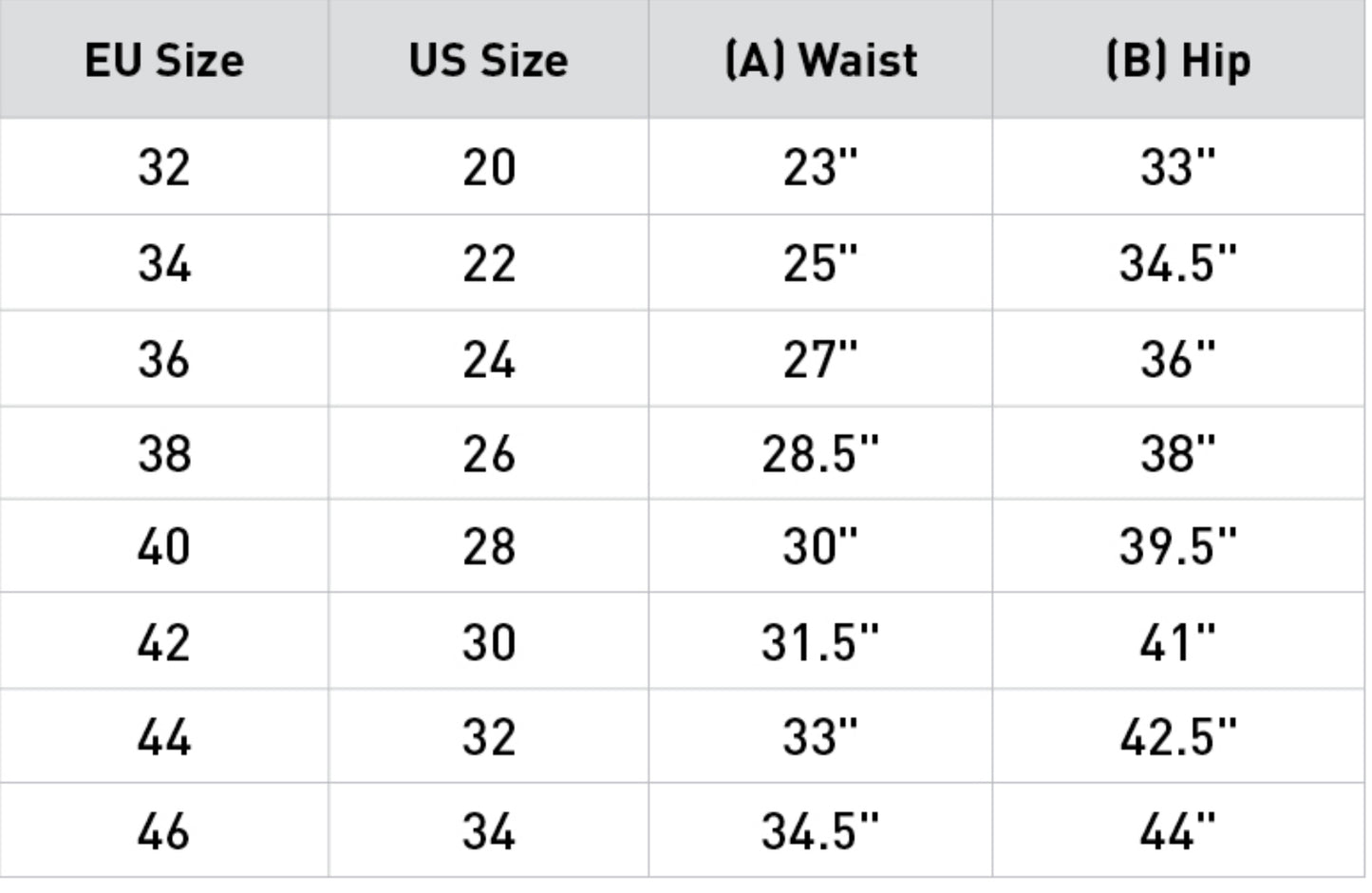
Task: Click the EU Size column header
Action: tap(164, 60)
